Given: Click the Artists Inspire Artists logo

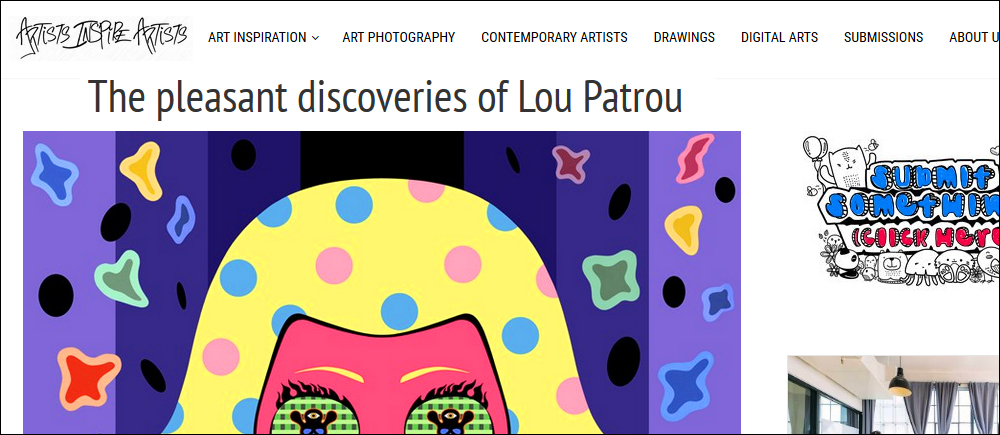Looking at the screenshot, I should (104, 38).
